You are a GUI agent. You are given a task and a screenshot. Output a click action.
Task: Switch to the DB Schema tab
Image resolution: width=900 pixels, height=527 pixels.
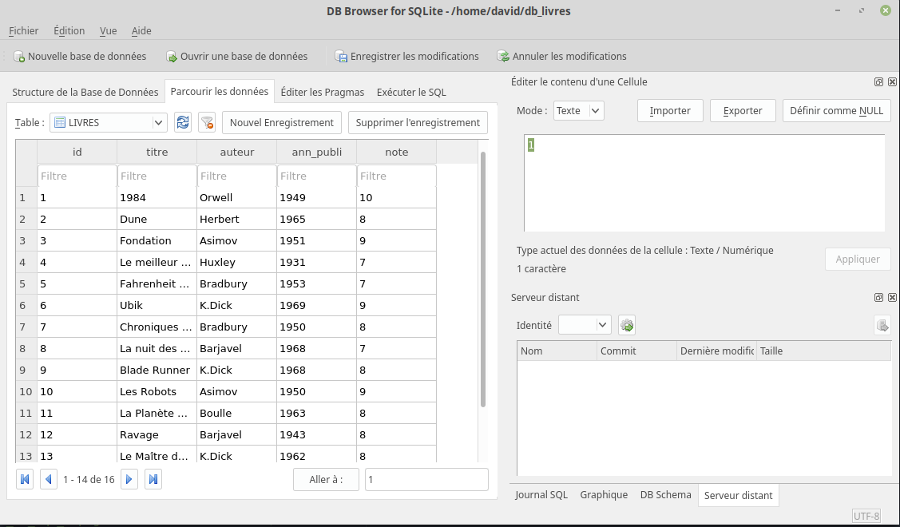pos(665,495)
